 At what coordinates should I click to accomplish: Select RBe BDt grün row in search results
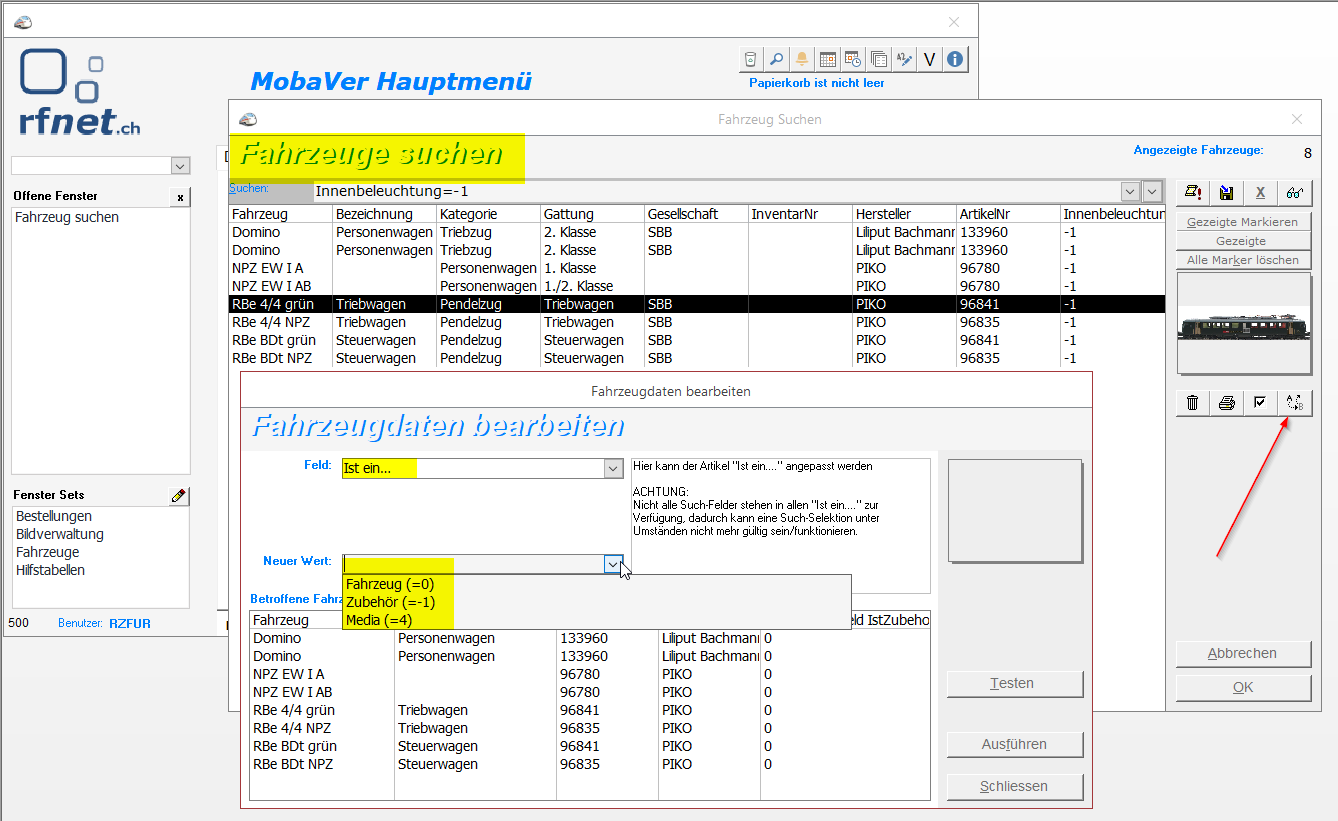point(697,340)
